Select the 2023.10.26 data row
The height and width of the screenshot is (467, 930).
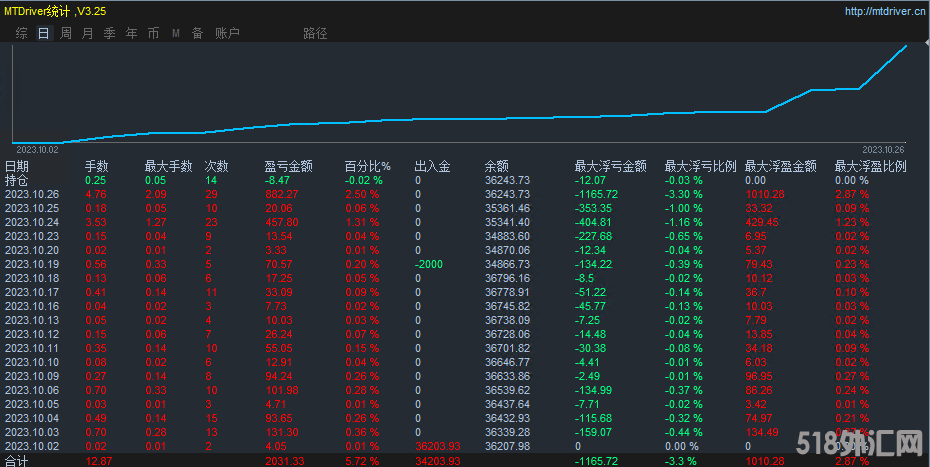point(32,194)
